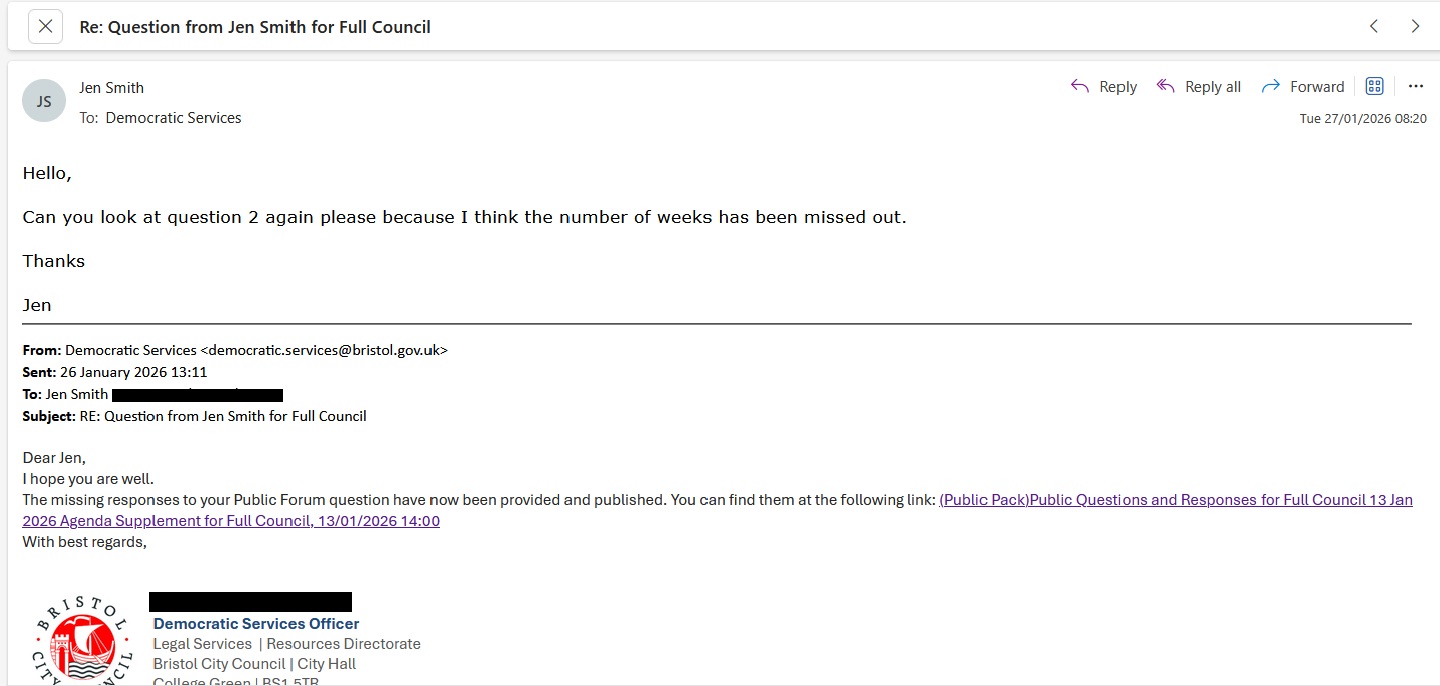
Task: Close the open email message
Action: (45, 27)
